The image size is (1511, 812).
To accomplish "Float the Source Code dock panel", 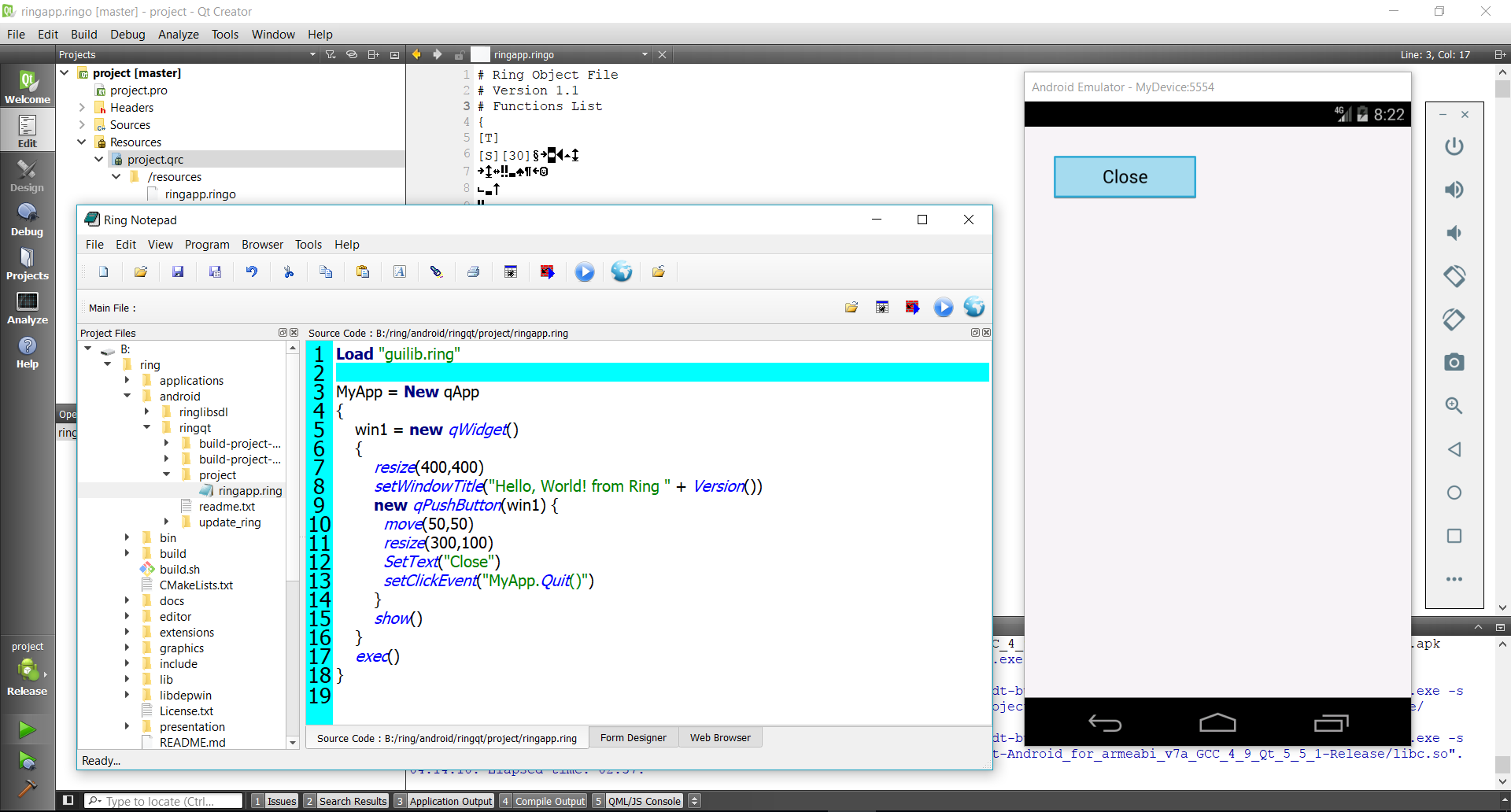I will pos(975,333).
